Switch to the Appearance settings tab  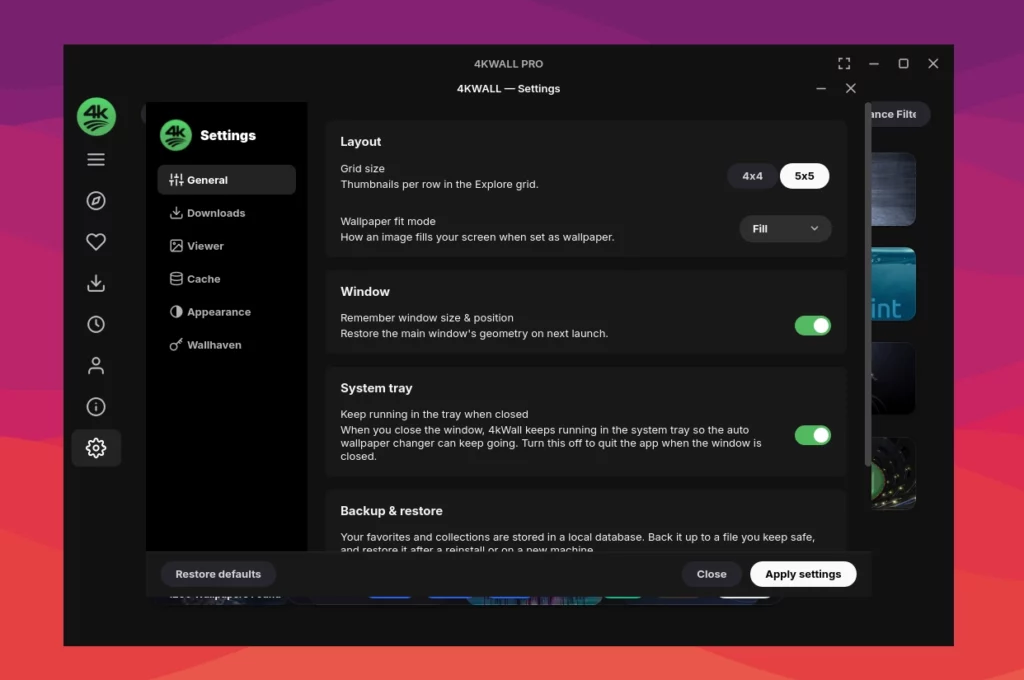(x=227, y=312)
